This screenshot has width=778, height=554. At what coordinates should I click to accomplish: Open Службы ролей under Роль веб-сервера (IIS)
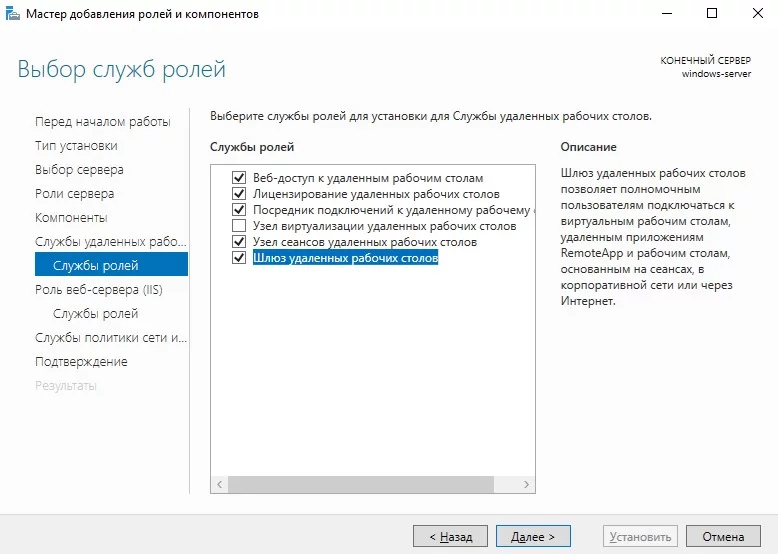coord(95,313)
